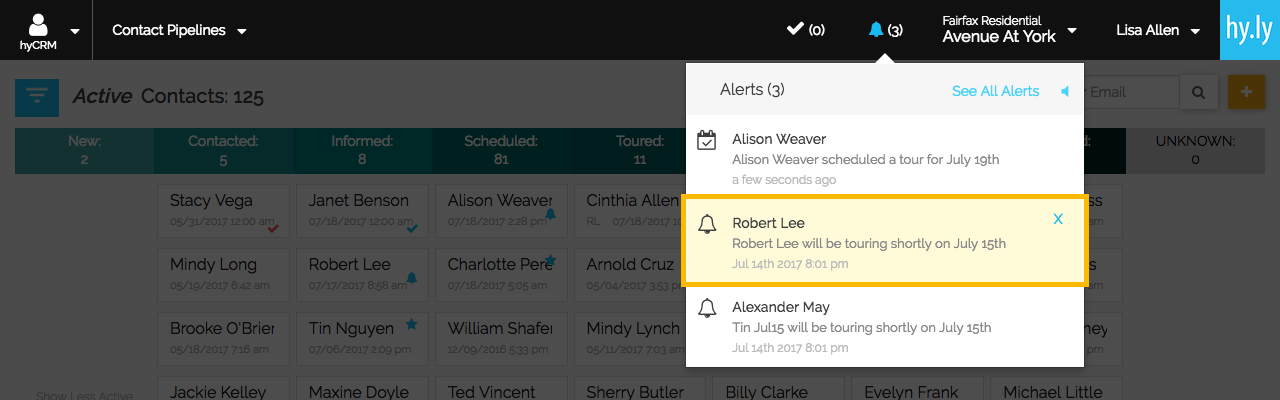
Task: Select the Scheduled: 81 pipeline stage
Action: (501, 150)
